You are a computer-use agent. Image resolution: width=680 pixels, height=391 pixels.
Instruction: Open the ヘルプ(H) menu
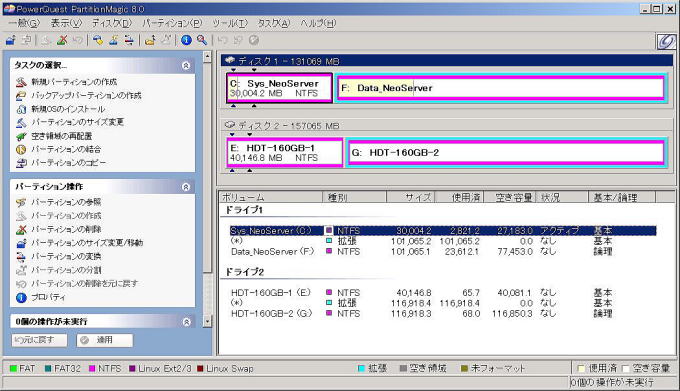[318, 23]
